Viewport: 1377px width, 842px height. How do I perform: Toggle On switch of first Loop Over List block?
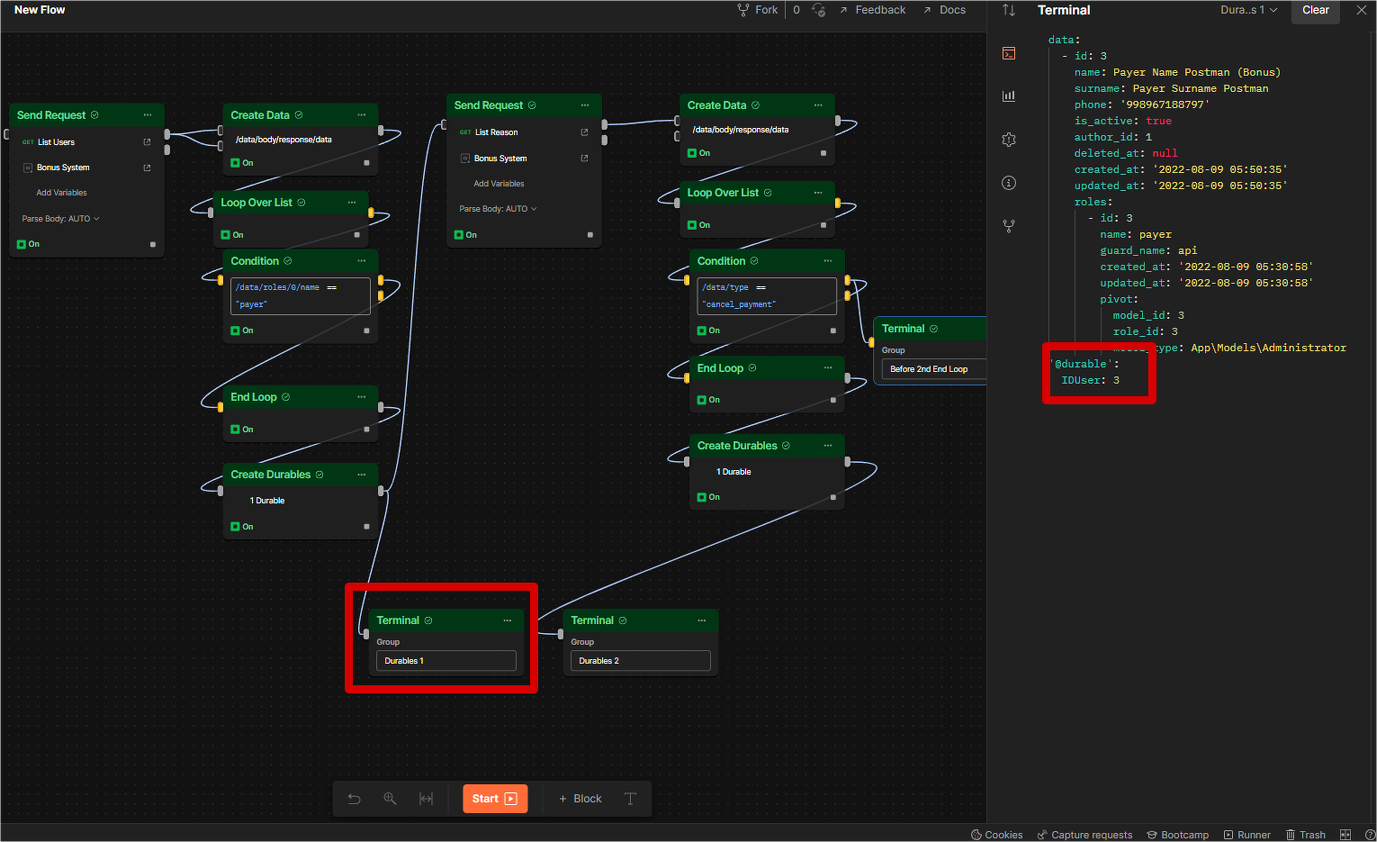pyautogui.click(x=231, y=235)
